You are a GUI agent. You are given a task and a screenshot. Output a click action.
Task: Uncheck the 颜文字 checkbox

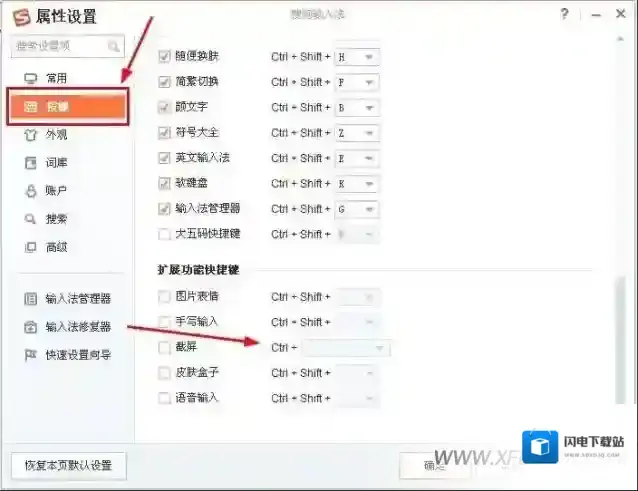pyautogui.click(x=164, y=107)
